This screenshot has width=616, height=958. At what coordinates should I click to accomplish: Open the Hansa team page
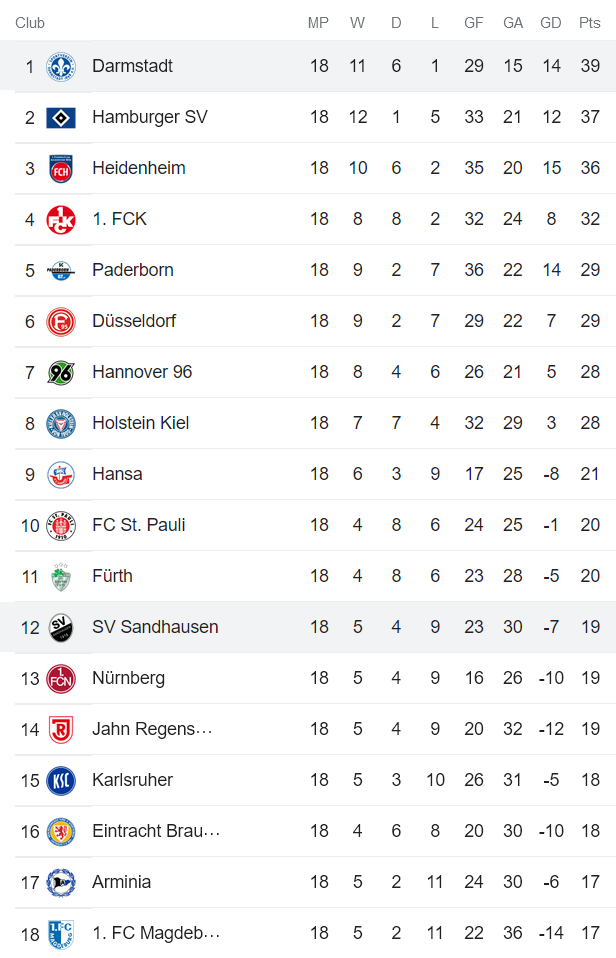point(117,473)
